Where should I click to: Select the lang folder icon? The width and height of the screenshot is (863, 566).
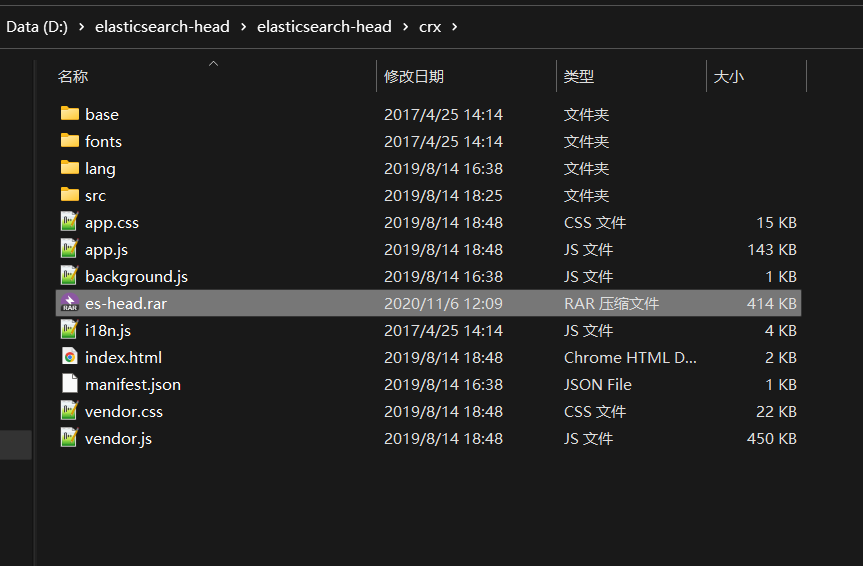pos(70,167)
